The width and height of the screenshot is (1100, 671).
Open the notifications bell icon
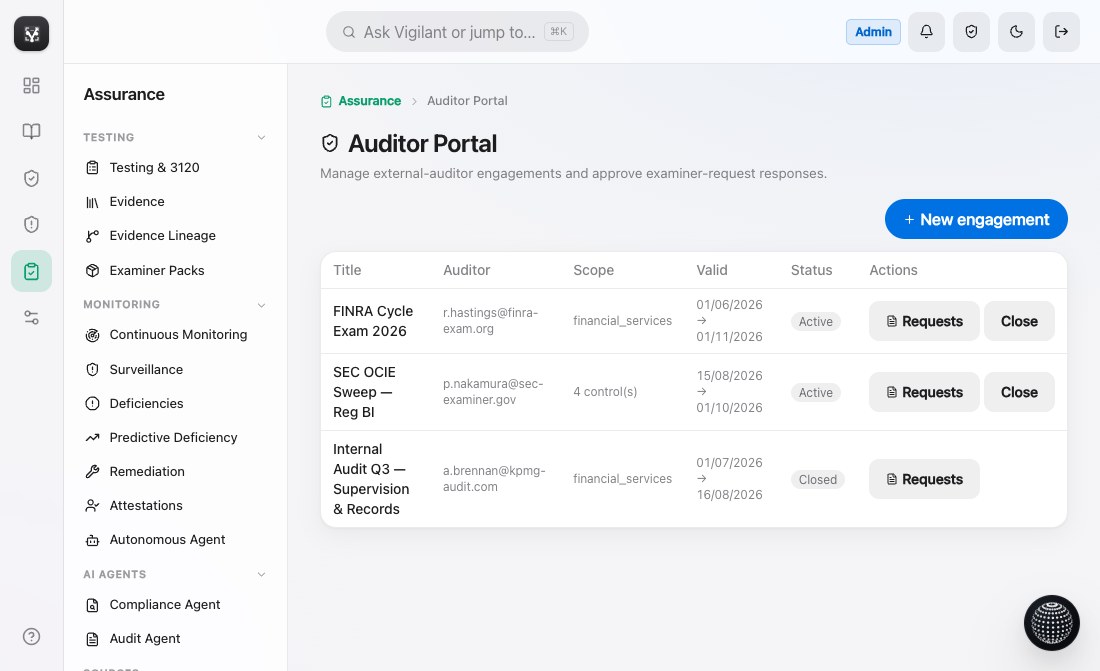pyautogui.click(x=926, y=32)
